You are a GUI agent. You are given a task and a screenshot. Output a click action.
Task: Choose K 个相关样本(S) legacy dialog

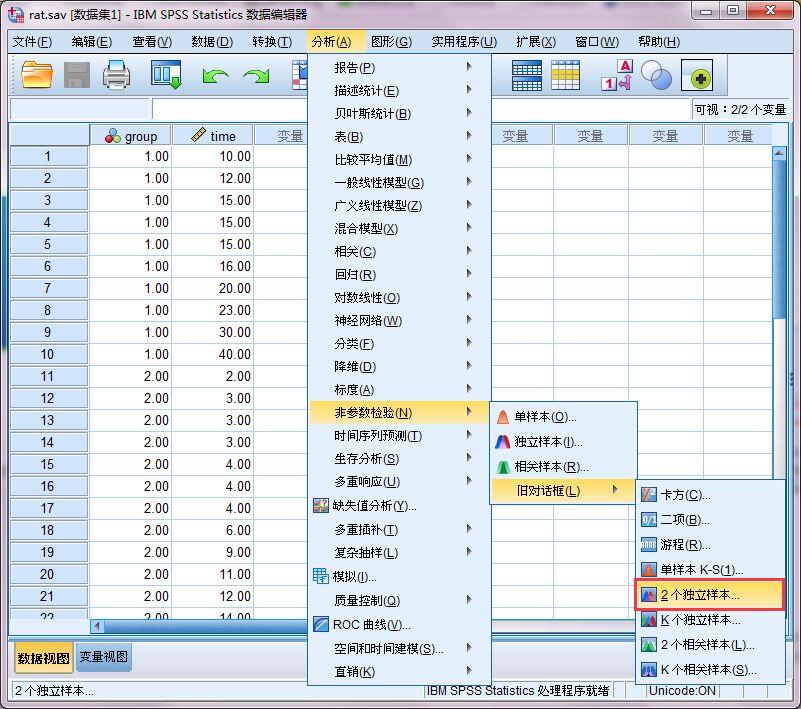point(710,670)
